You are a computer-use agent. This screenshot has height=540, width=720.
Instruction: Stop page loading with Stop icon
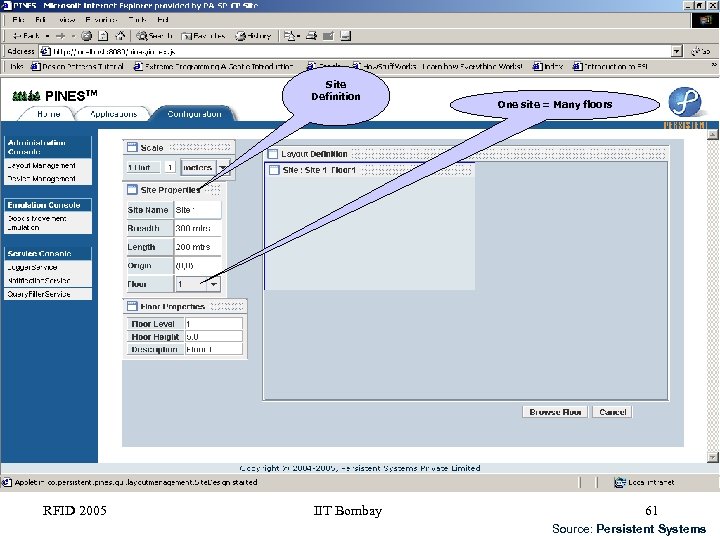pyautogui.click(x=86, y=35)
